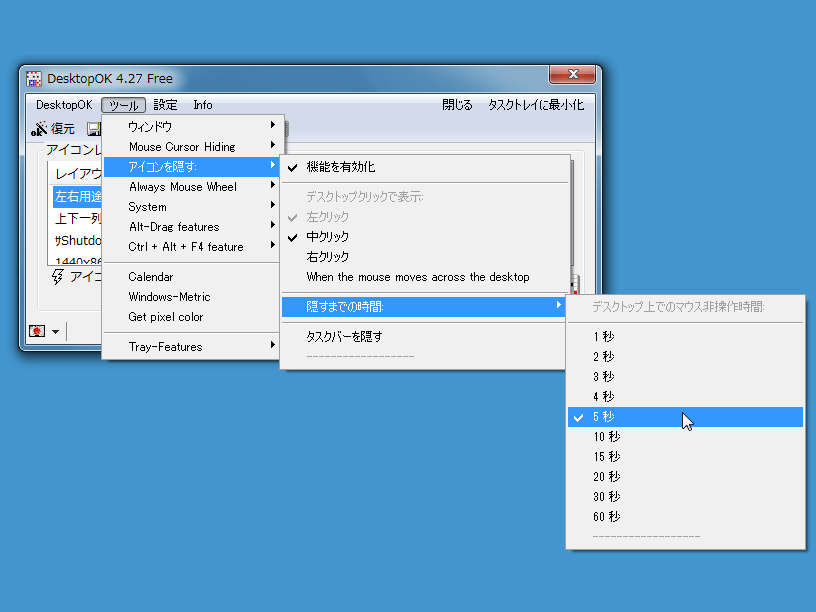This screenshot has width=816, height=612.
Task: Select the Shutdo layout list row
Action: [x=77, y=240]
